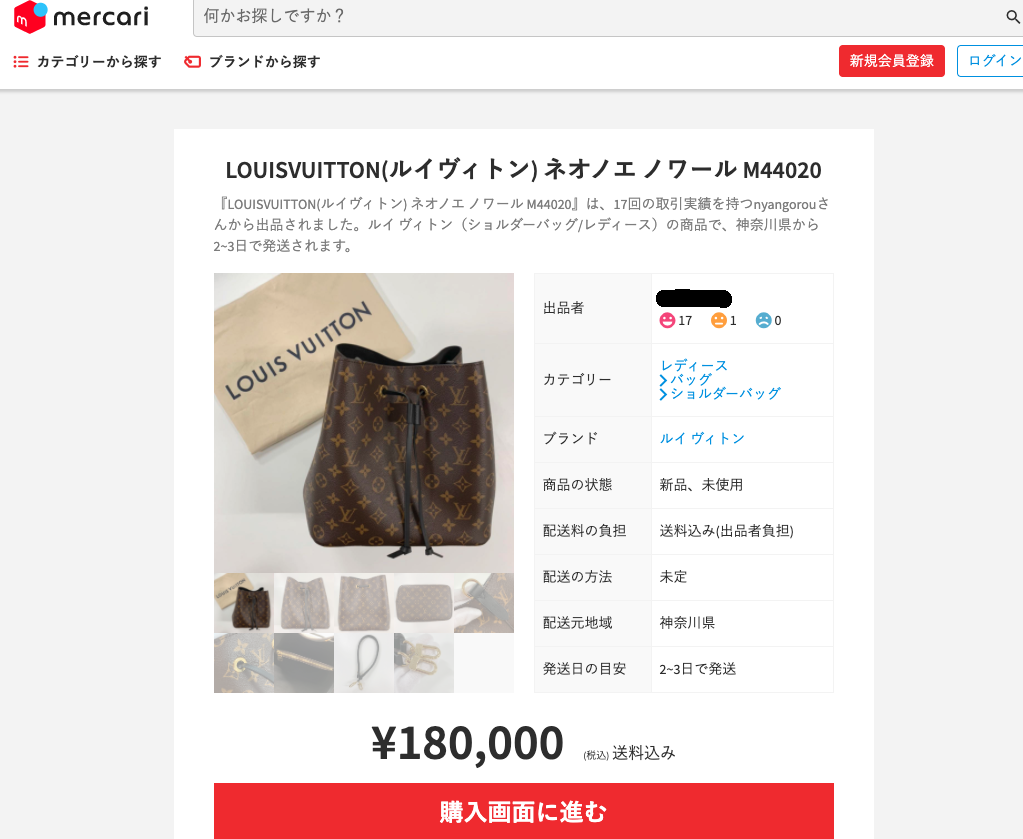1023x839 pixels.
Task: Select the strap handle thumbnail
Action: coord(363,663)
